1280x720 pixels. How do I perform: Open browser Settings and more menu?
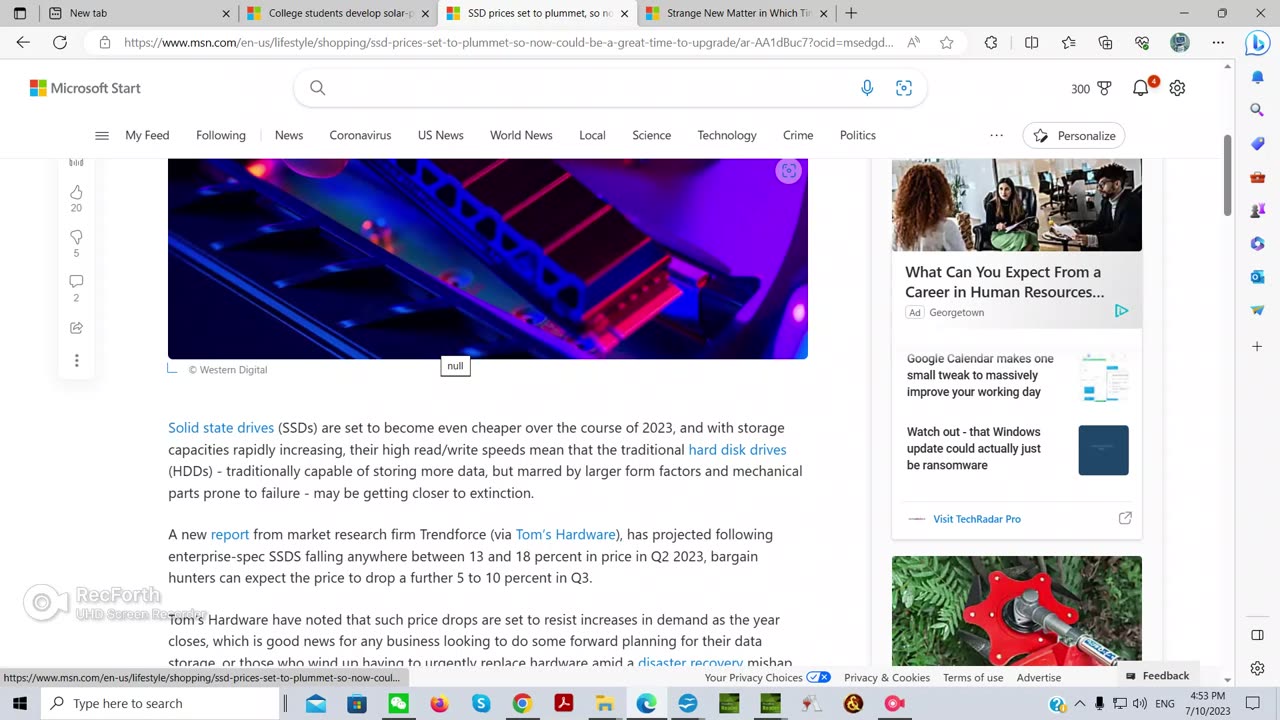[1218, 43]
